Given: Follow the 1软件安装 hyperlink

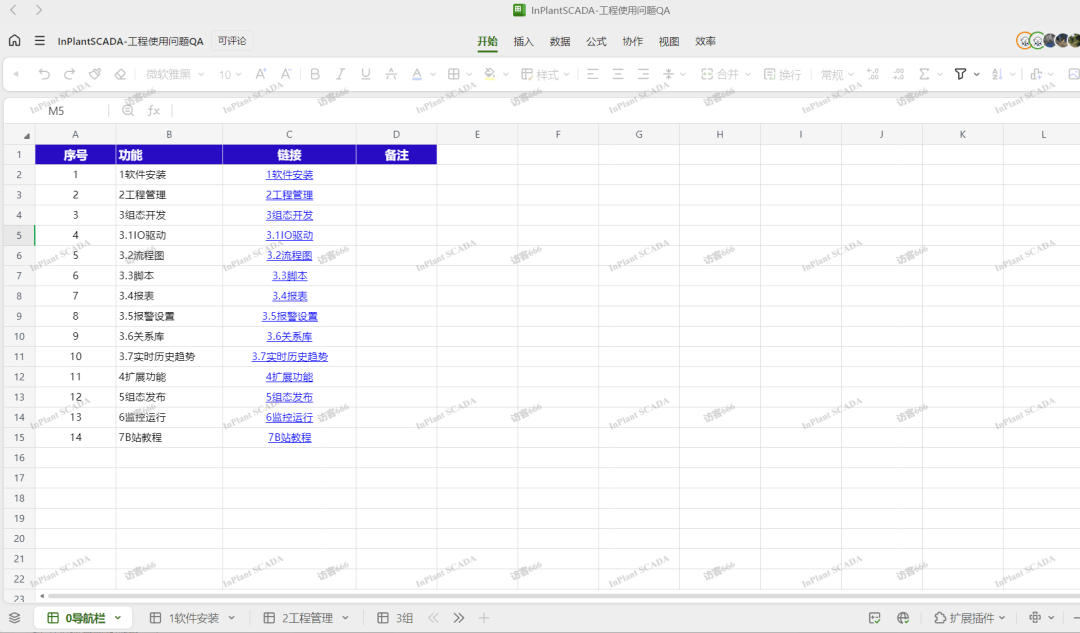Looking at the screenshot, I should point(289,175).
